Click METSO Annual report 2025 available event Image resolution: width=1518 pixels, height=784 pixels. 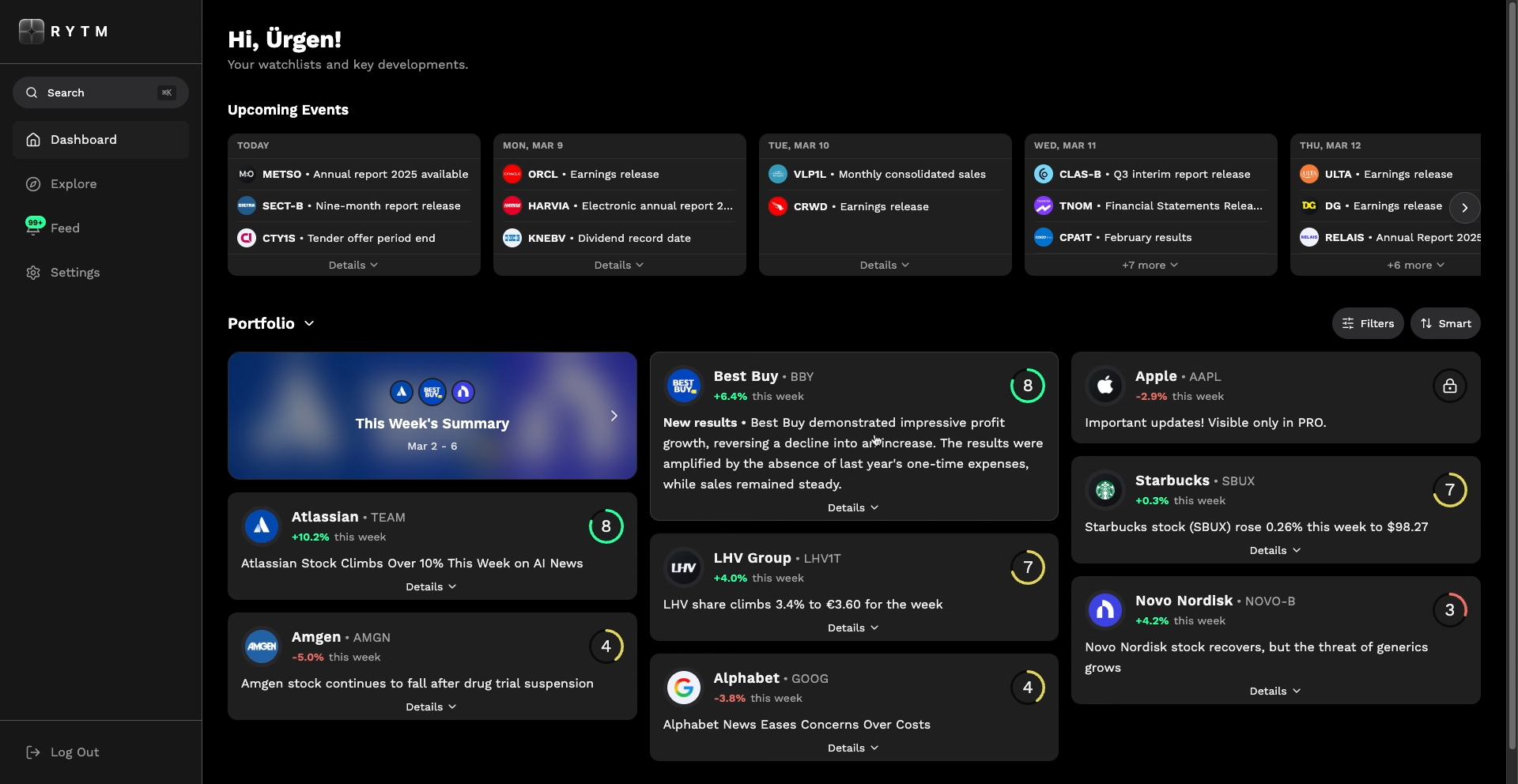[x=353, y=174]
